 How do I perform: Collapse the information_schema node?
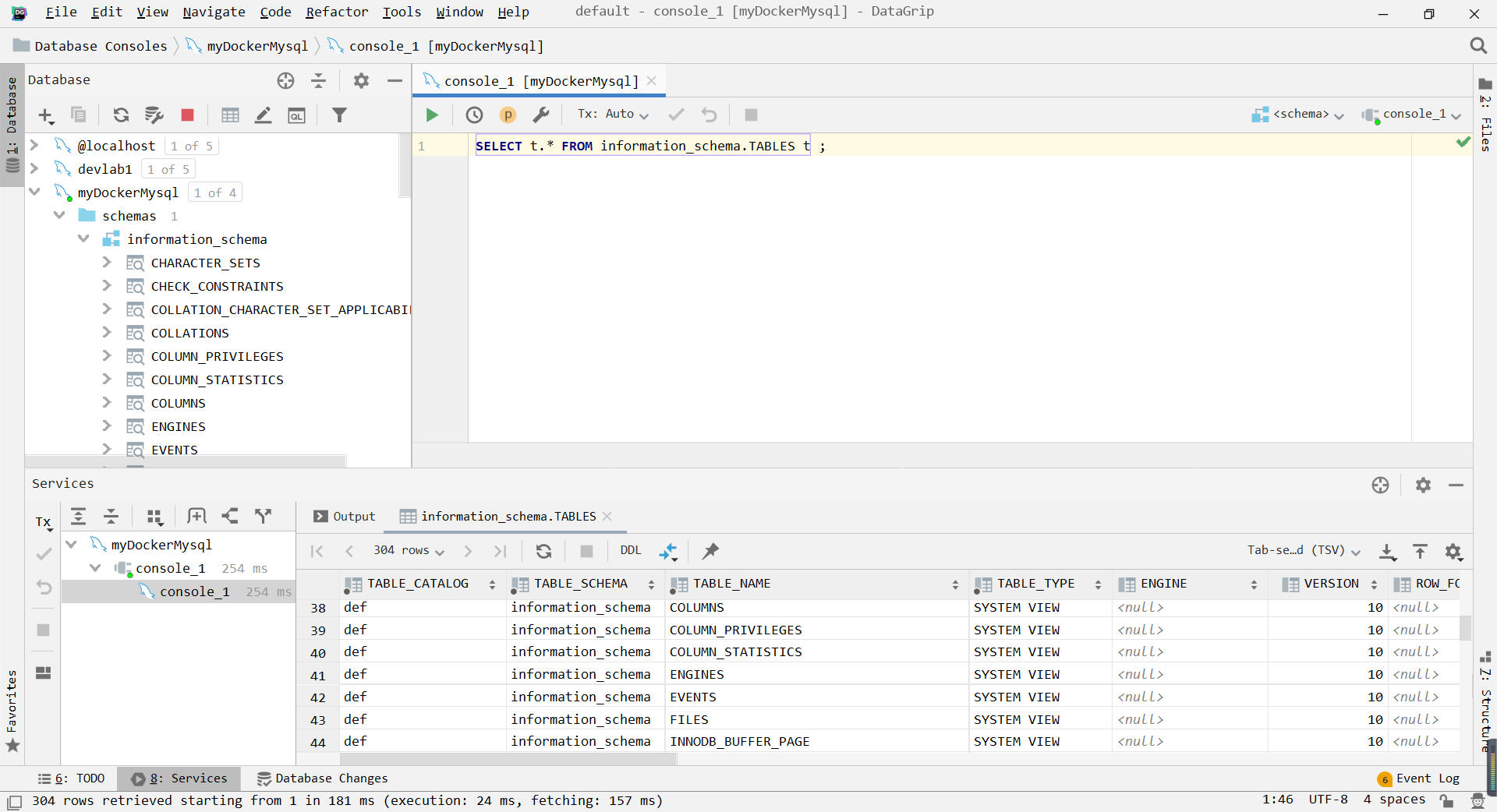[x=83, y=238]
